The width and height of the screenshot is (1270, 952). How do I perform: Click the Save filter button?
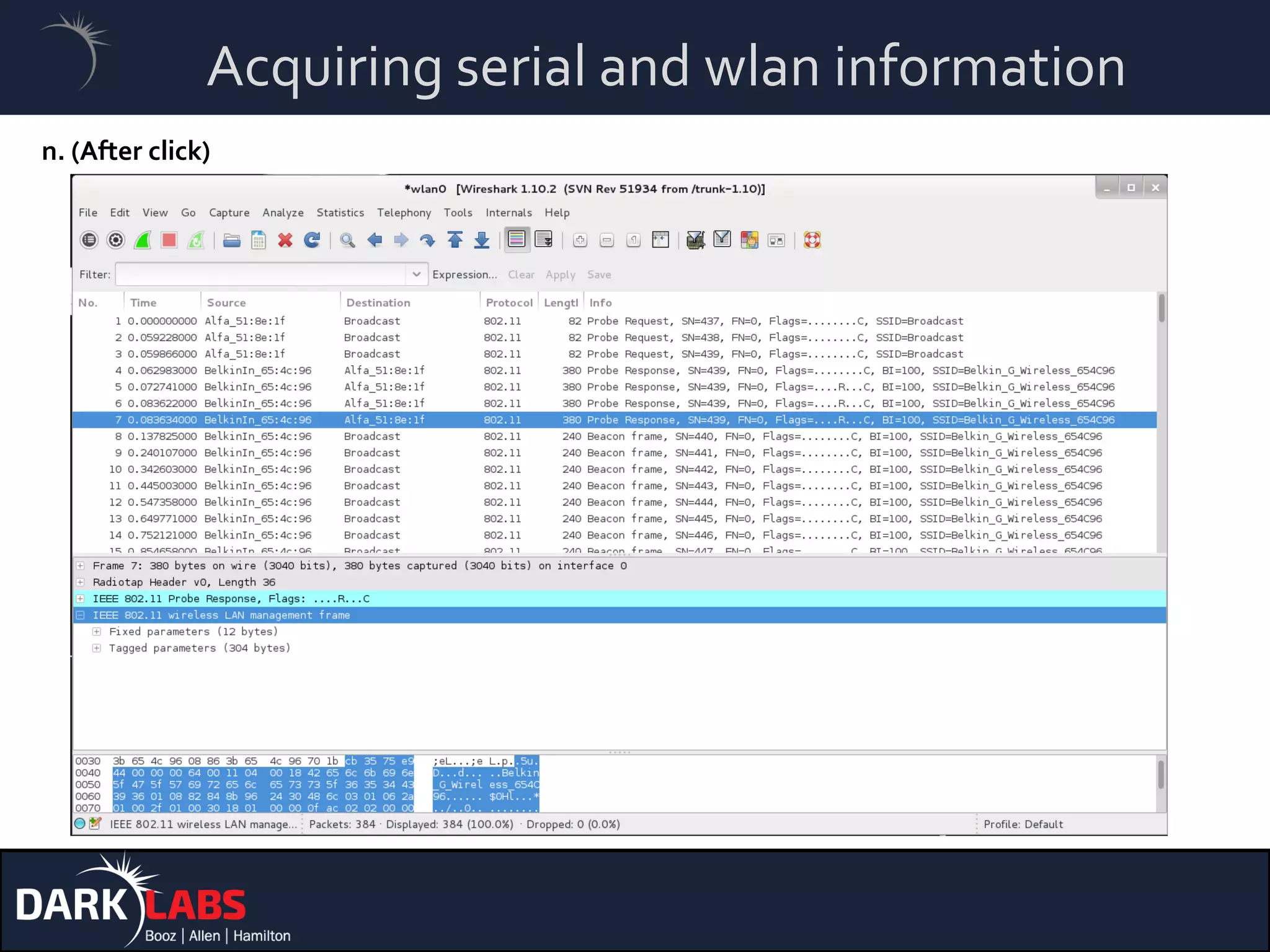click(600, 275)
